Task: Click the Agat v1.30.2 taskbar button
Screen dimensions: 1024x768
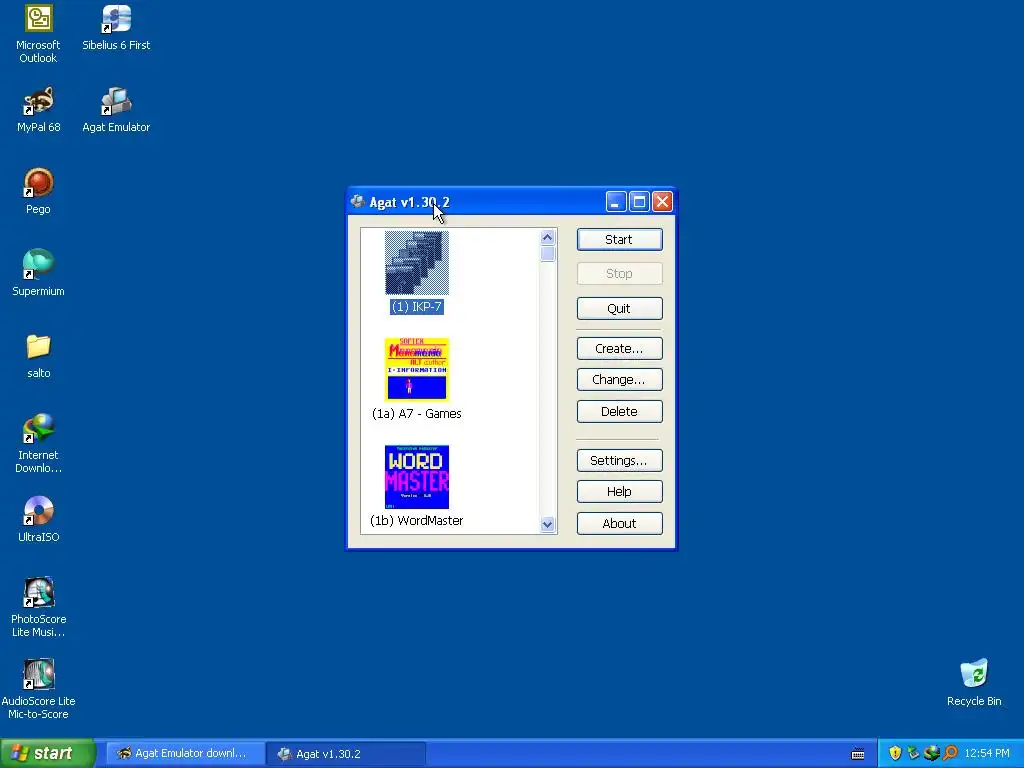Action: pos(346,754)
